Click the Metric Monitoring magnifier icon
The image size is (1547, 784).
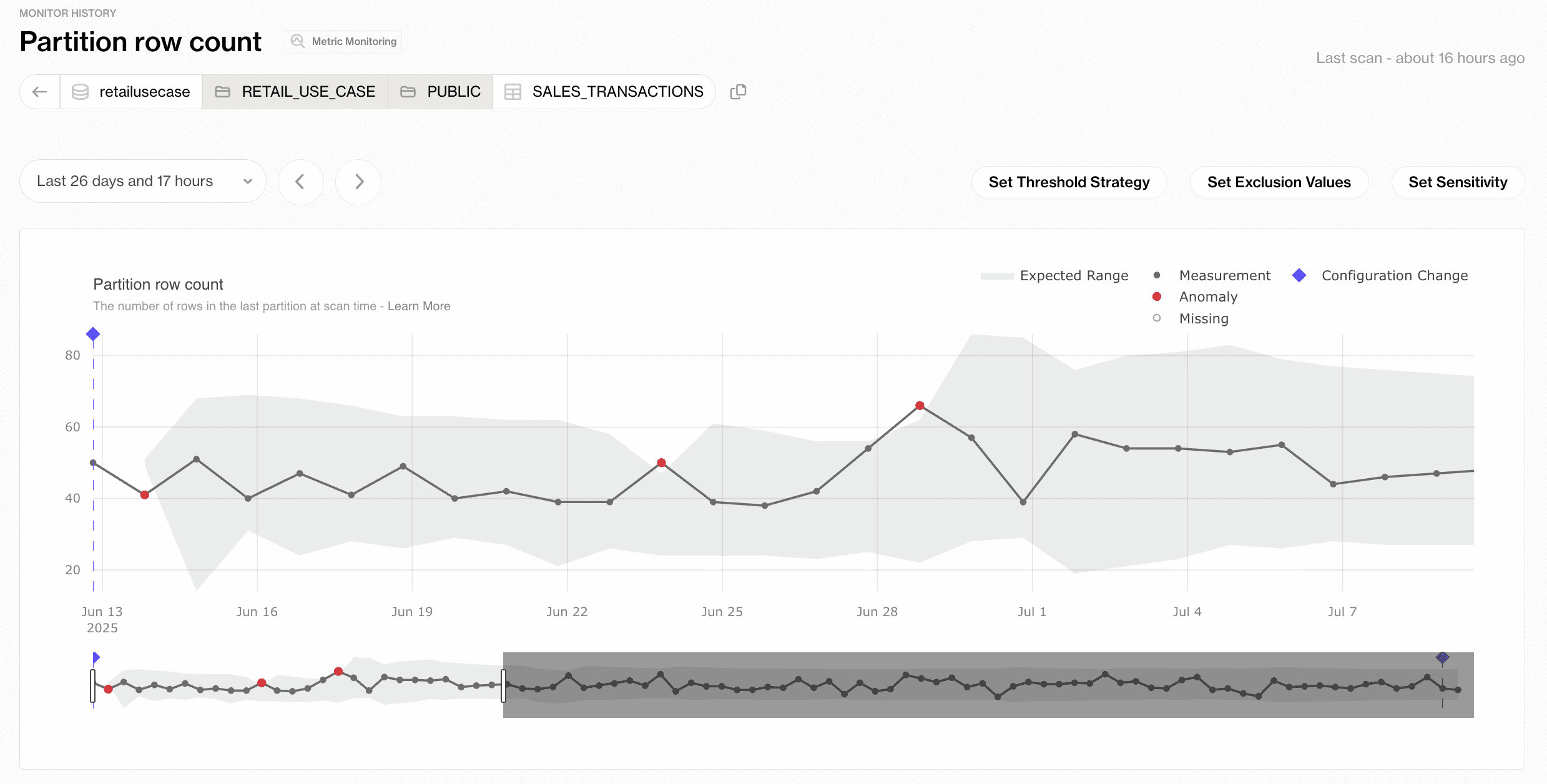(298, 41)
